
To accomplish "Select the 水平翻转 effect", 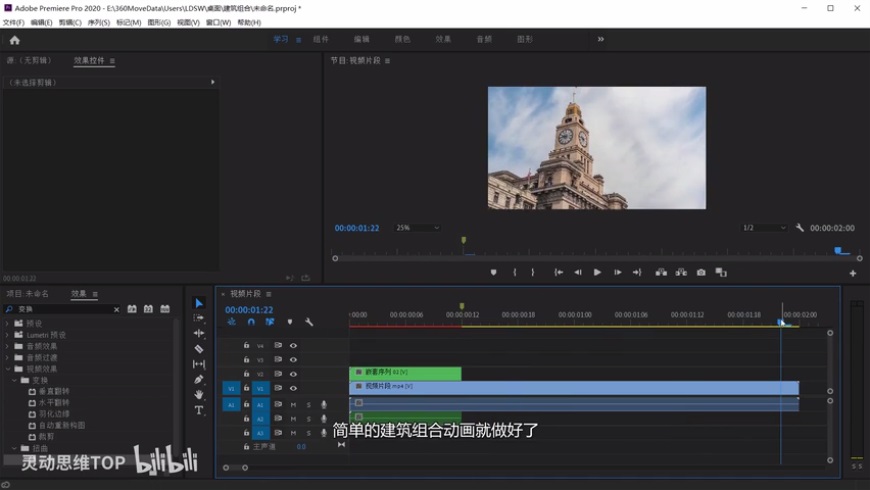I will (54, 403).
